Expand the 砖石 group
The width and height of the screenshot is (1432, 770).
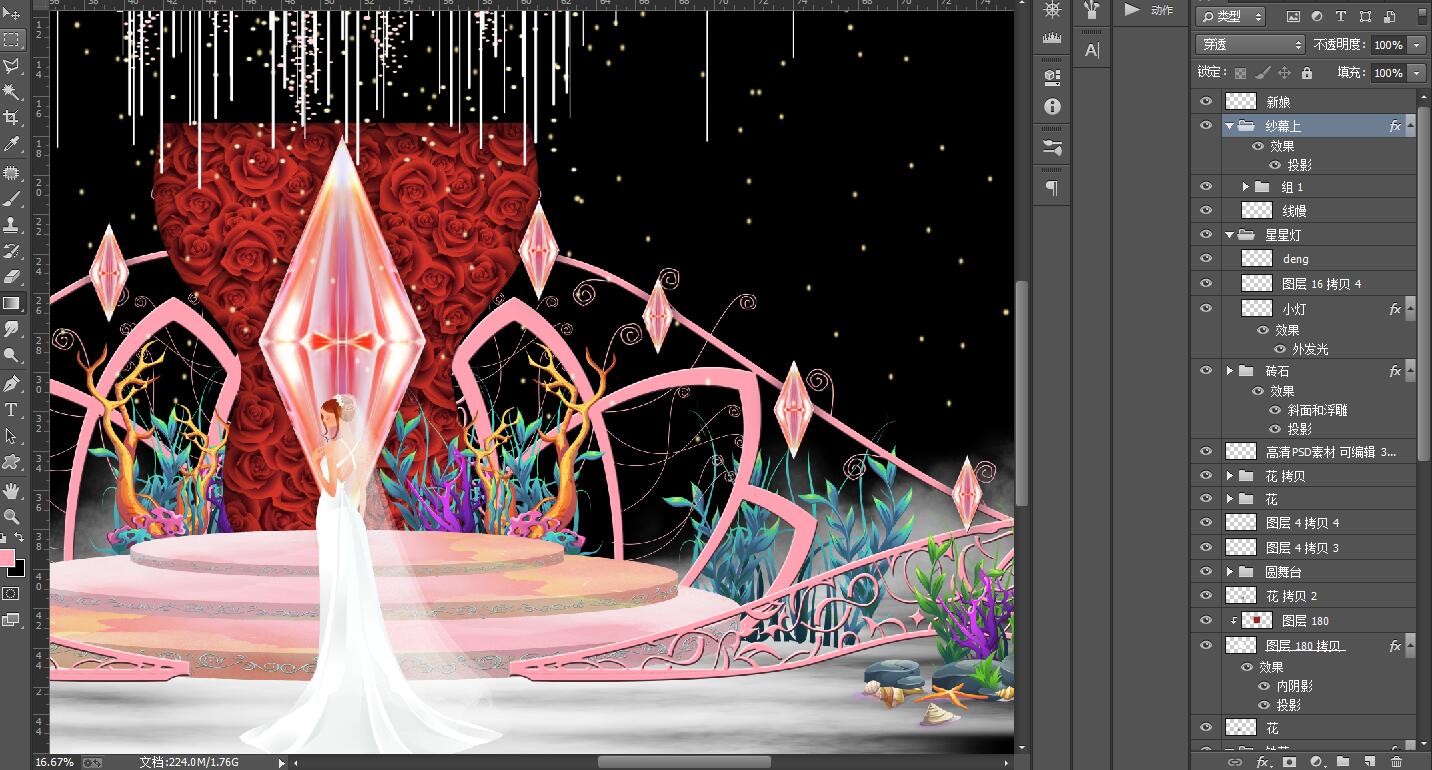[x=1230, y=371]
